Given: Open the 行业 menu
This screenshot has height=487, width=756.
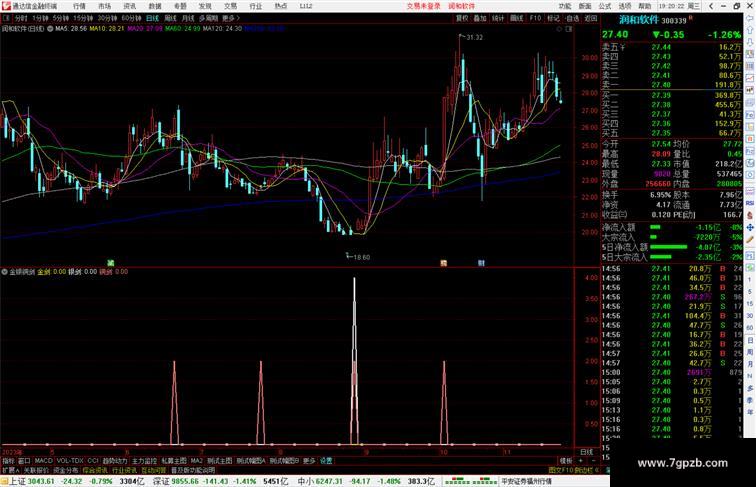Looking at the screenshot, I should (256, 6).
